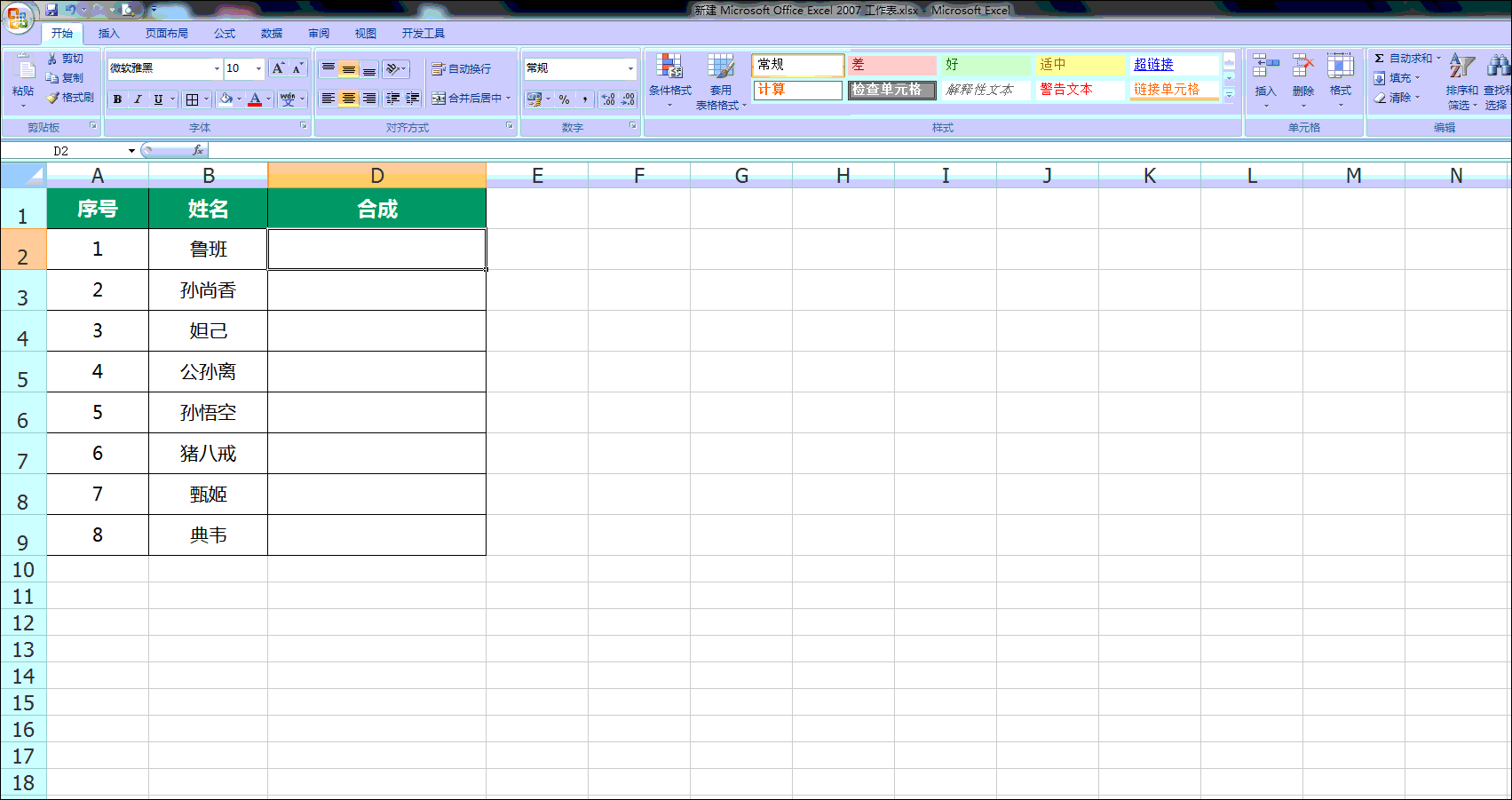Viewport: 1512px width, 800px height.
Task: Toggle 自动换行 wrap text
Action: point(461,68)
